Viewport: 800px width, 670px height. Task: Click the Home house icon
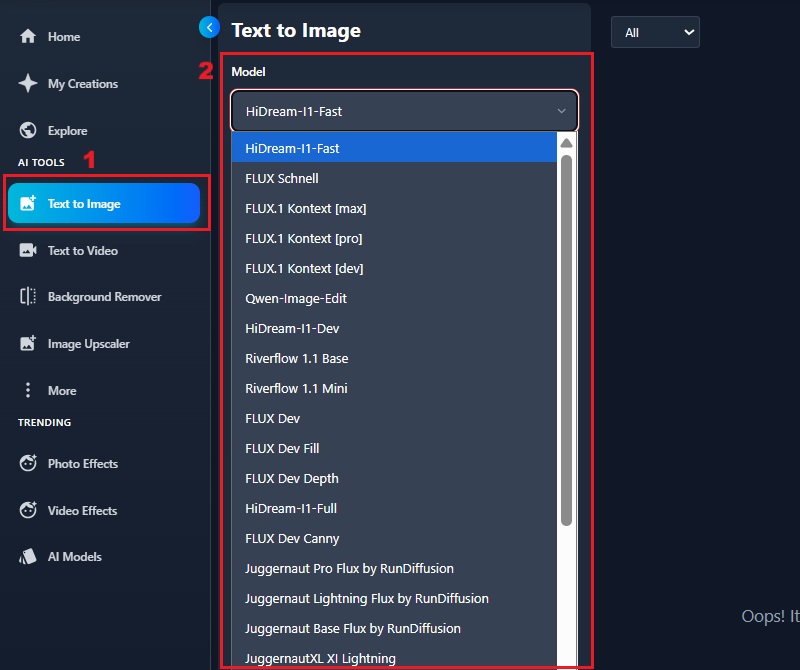tap(28, 36)
